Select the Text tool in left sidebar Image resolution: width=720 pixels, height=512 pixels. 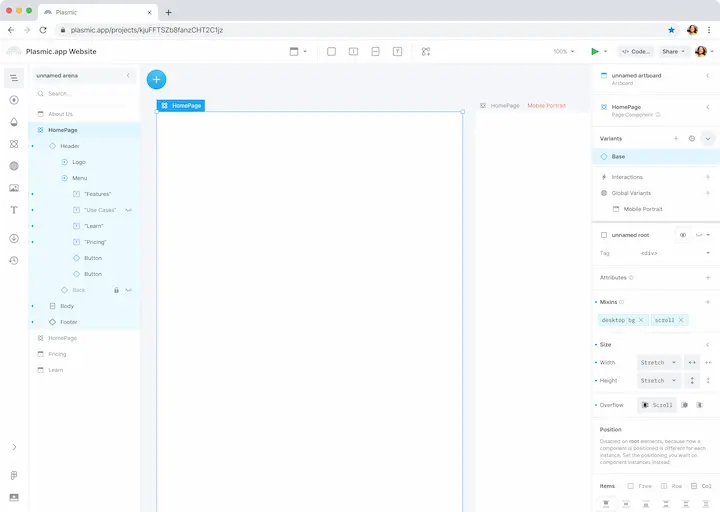14,210
